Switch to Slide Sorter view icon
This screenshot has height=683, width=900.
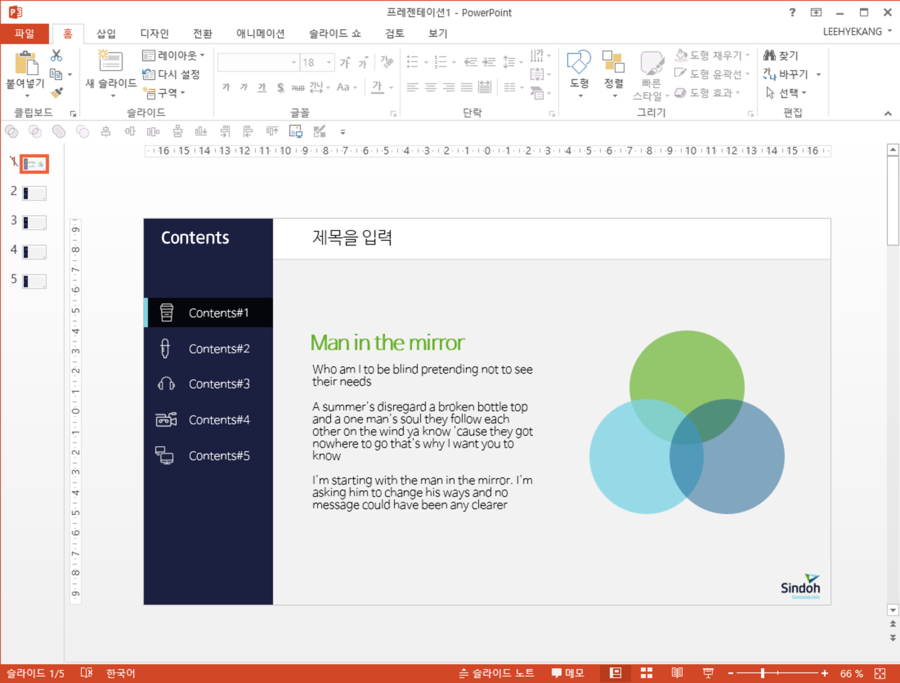click(x=646, y=673)
